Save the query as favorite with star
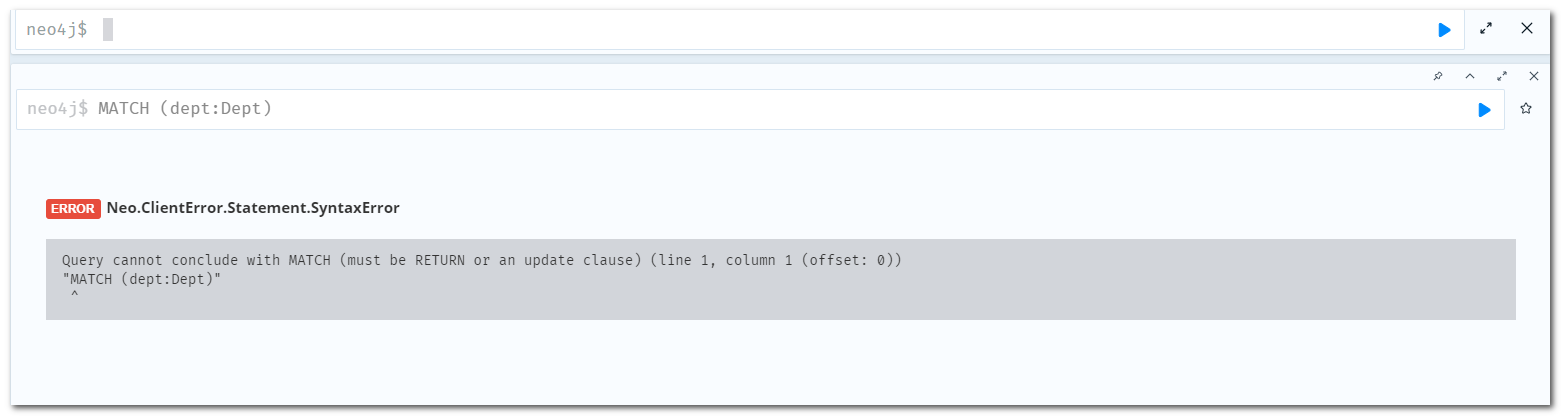1561x416 pixels. pyautogui.click(x=1526, y=109)
